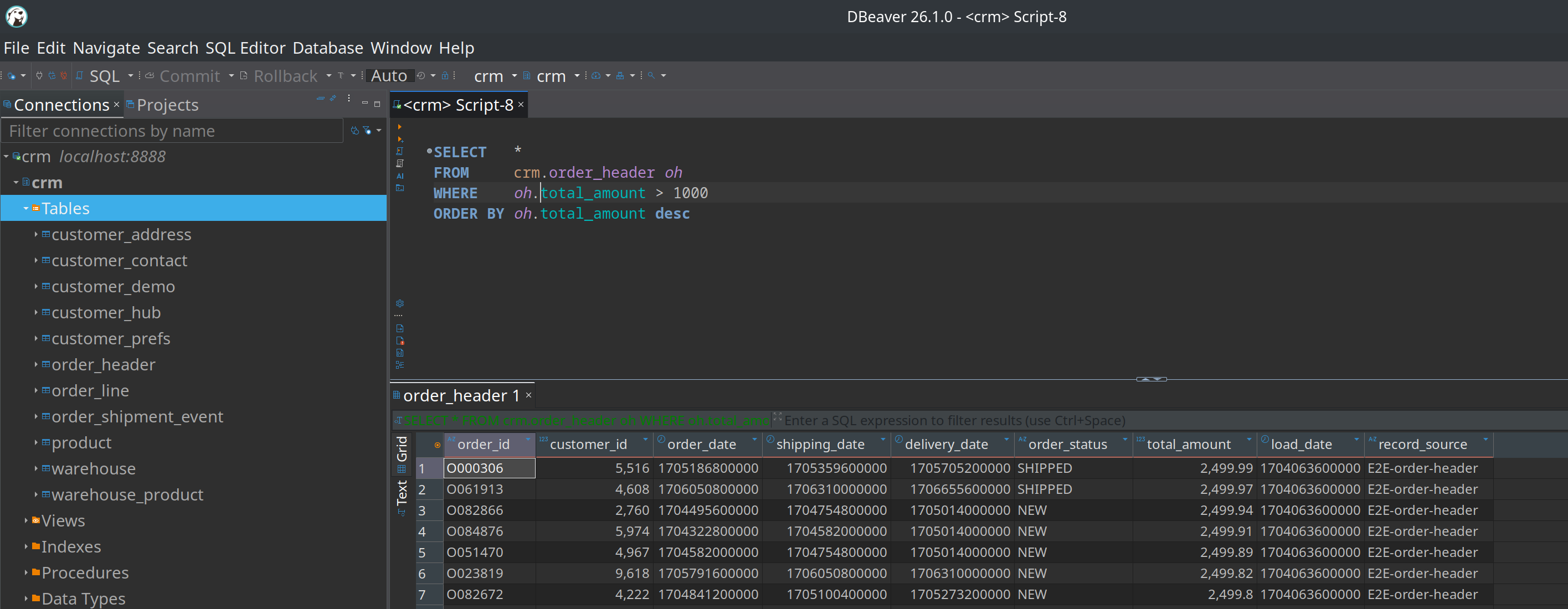Open the SQL button dropdown arrow
This screenshot has width=1568, height=609.
(x=131, y=76)
